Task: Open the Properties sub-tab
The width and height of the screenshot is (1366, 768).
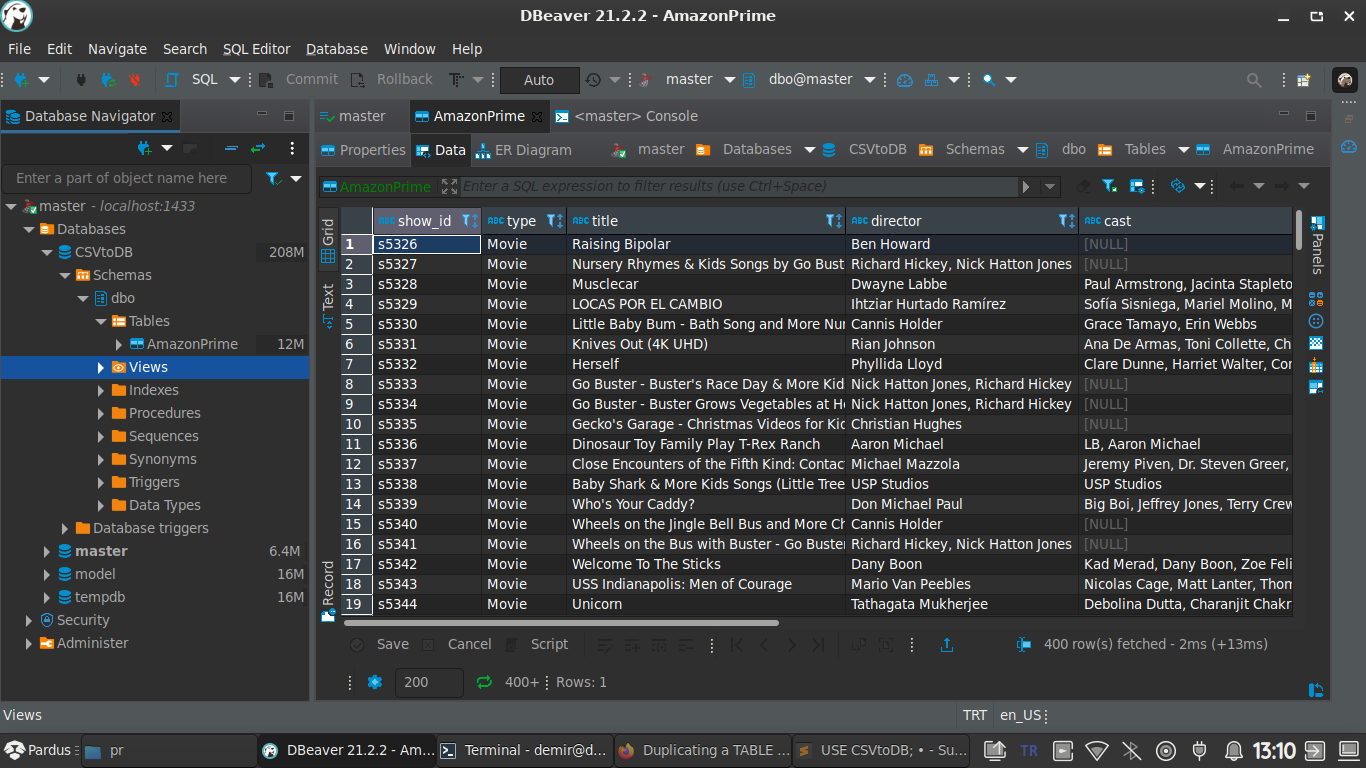Action: (362, 150)
